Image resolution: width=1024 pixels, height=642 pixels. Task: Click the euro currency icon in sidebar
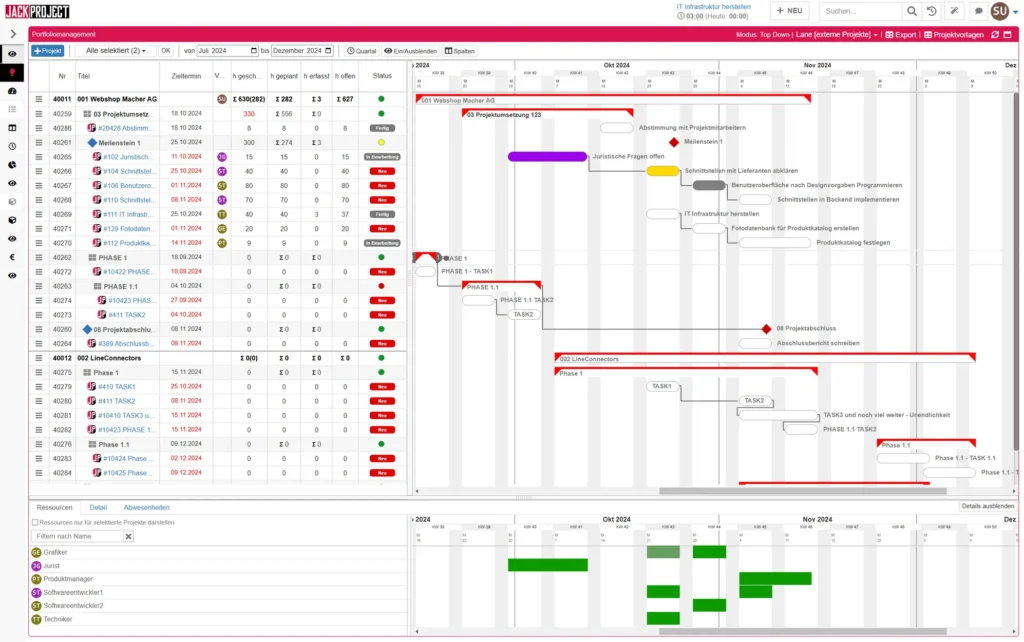[13, 257]
